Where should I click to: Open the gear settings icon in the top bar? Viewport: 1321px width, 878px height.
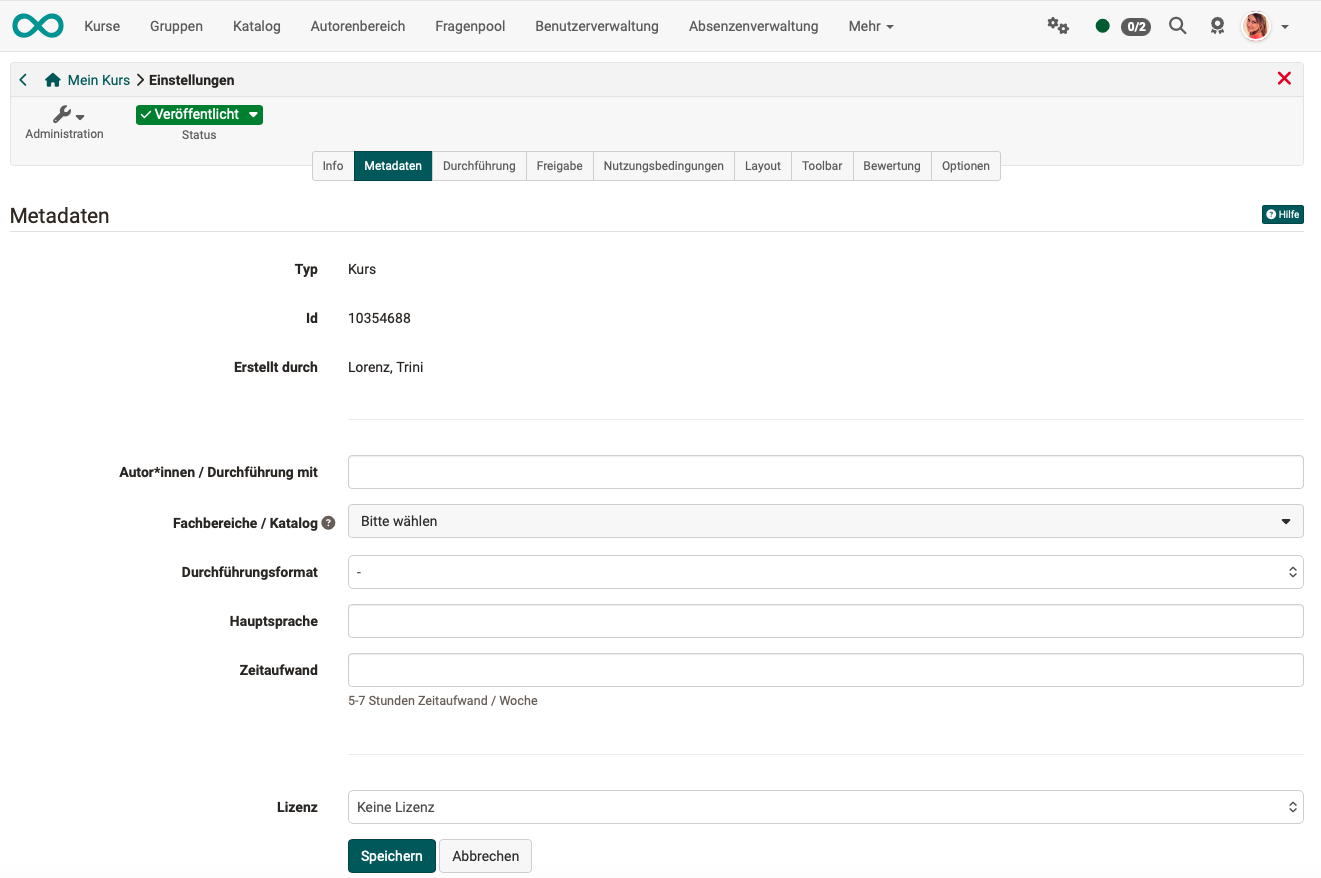coord(1058,25)
